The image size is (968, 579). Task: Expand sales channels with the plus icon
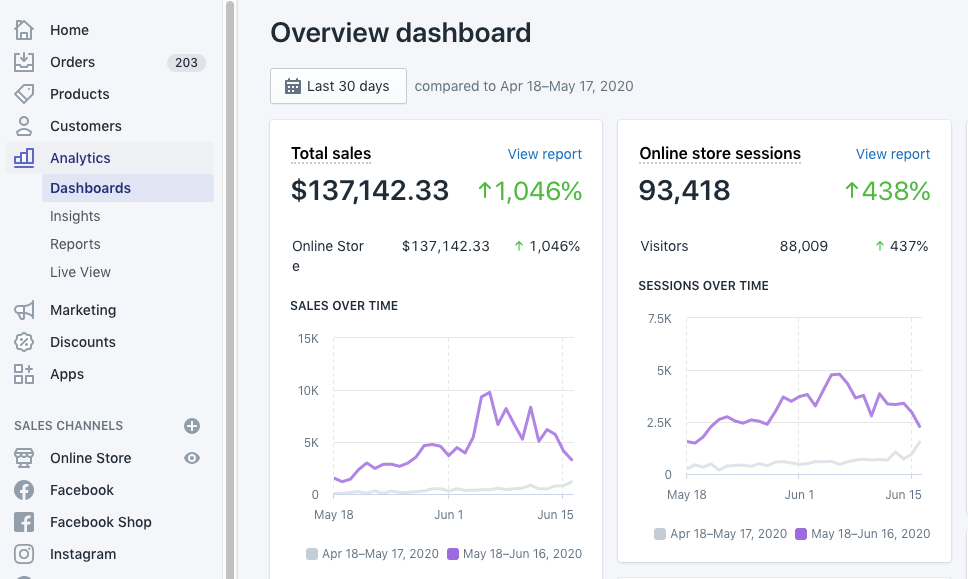[x=191, y=425]
